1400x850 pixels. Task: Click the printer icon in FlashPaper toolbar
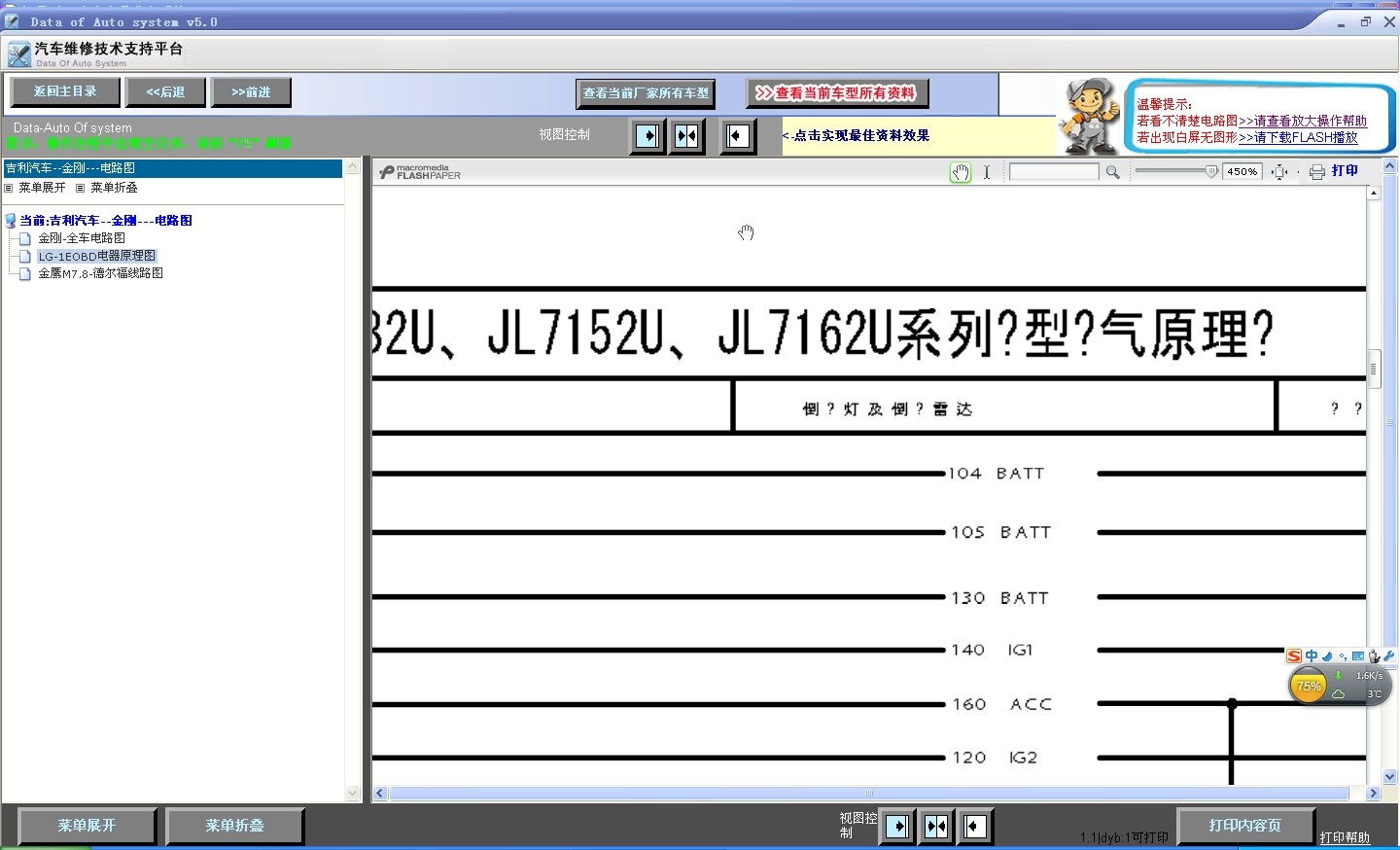tap(1317, 172)
